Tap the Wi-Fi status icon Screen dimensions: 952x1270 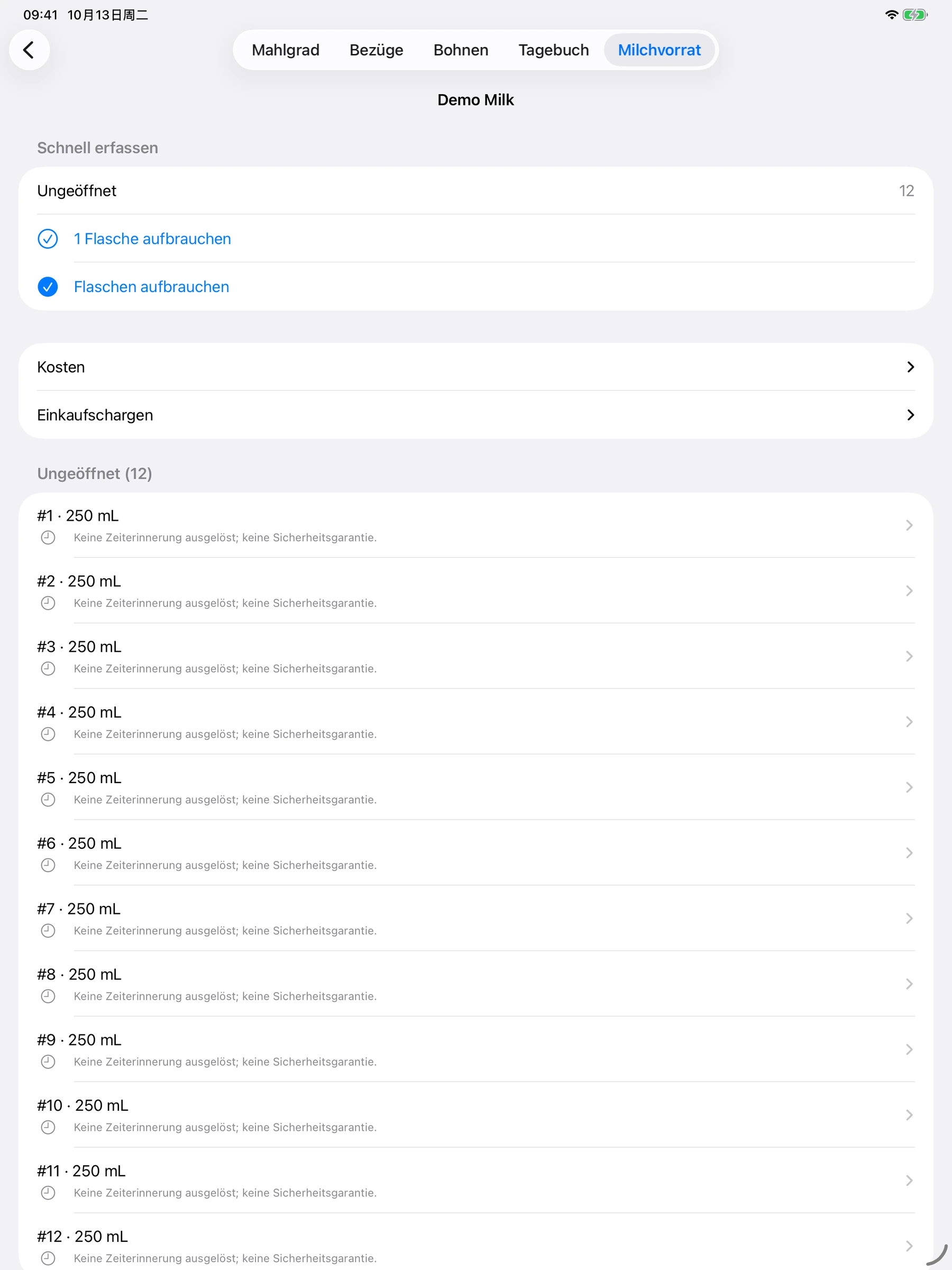click(891, 15)
